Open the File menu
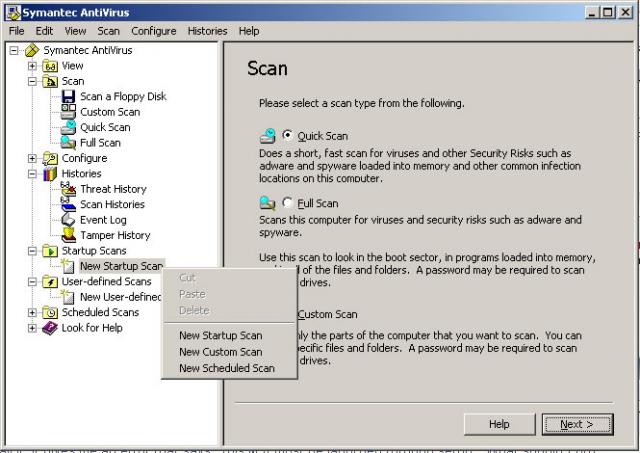 pyautogui.click(x=17, y=31)
